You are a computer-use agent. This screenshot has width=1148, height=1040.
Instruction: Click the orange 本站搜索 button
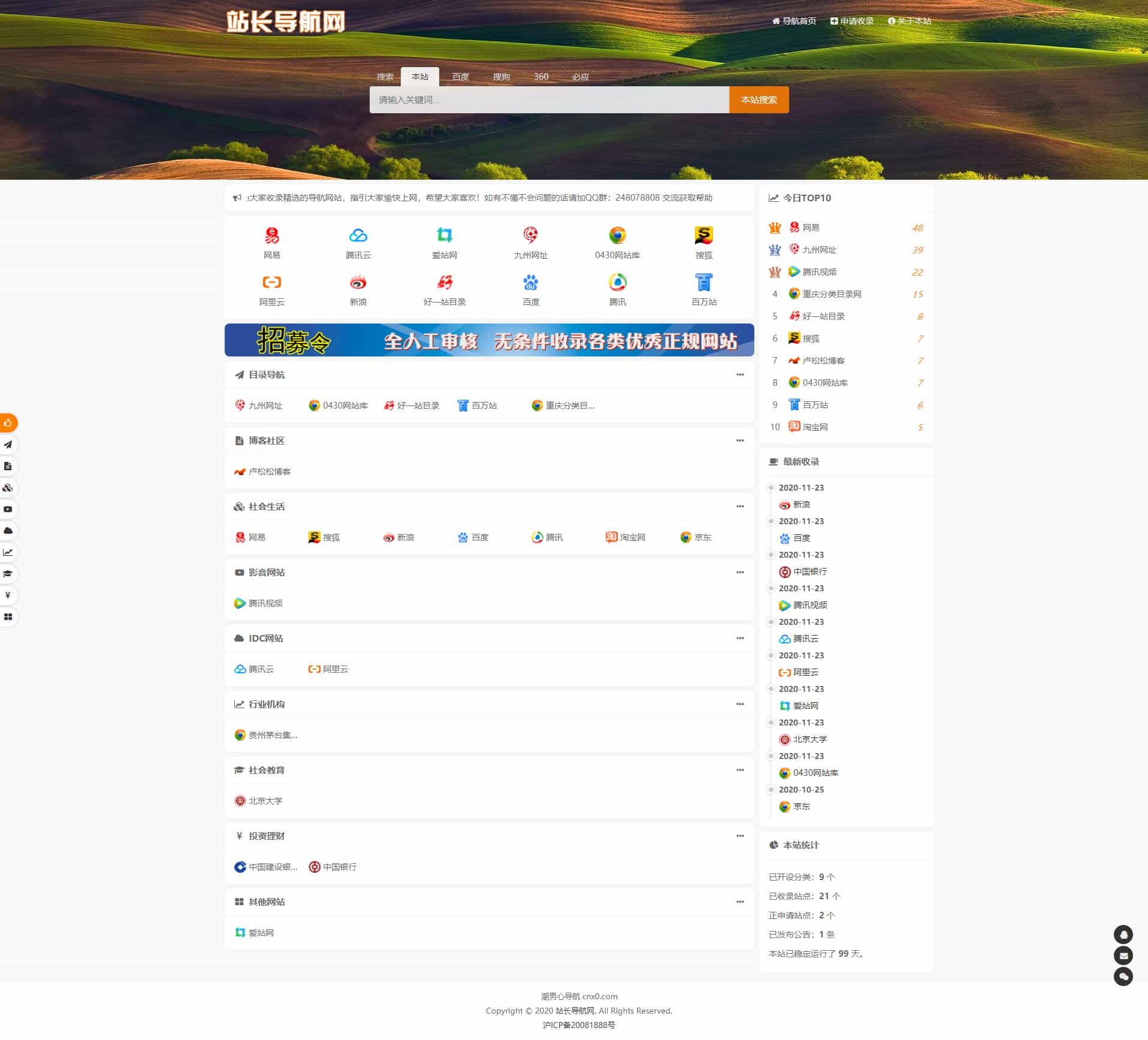pyautogui.click(x=759, y=99)
